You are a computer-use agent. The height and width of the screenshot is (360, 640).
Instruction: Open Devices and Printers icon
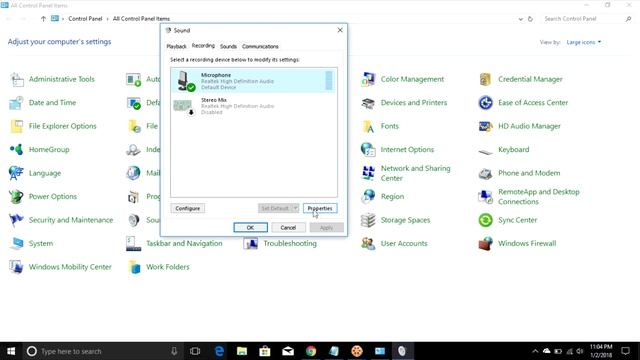tap(368, 103)
